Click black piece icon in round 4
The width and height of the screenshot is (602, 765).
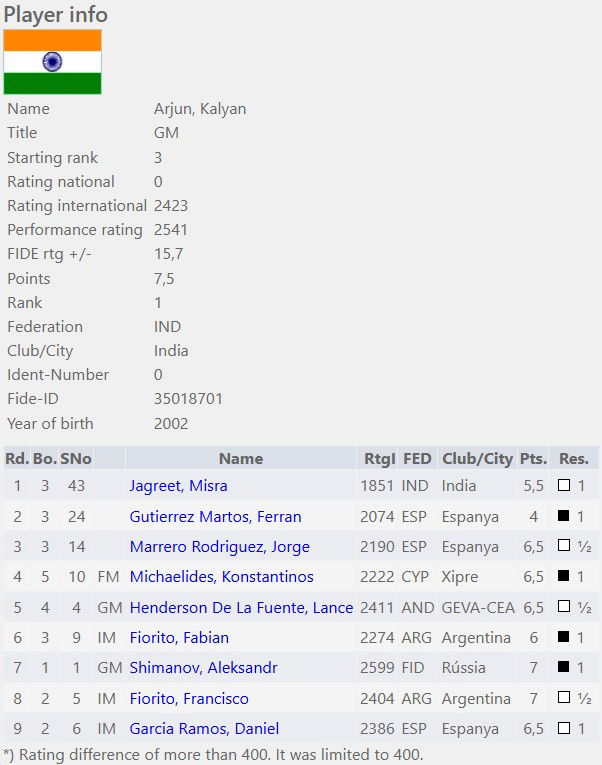click(563, 576)
